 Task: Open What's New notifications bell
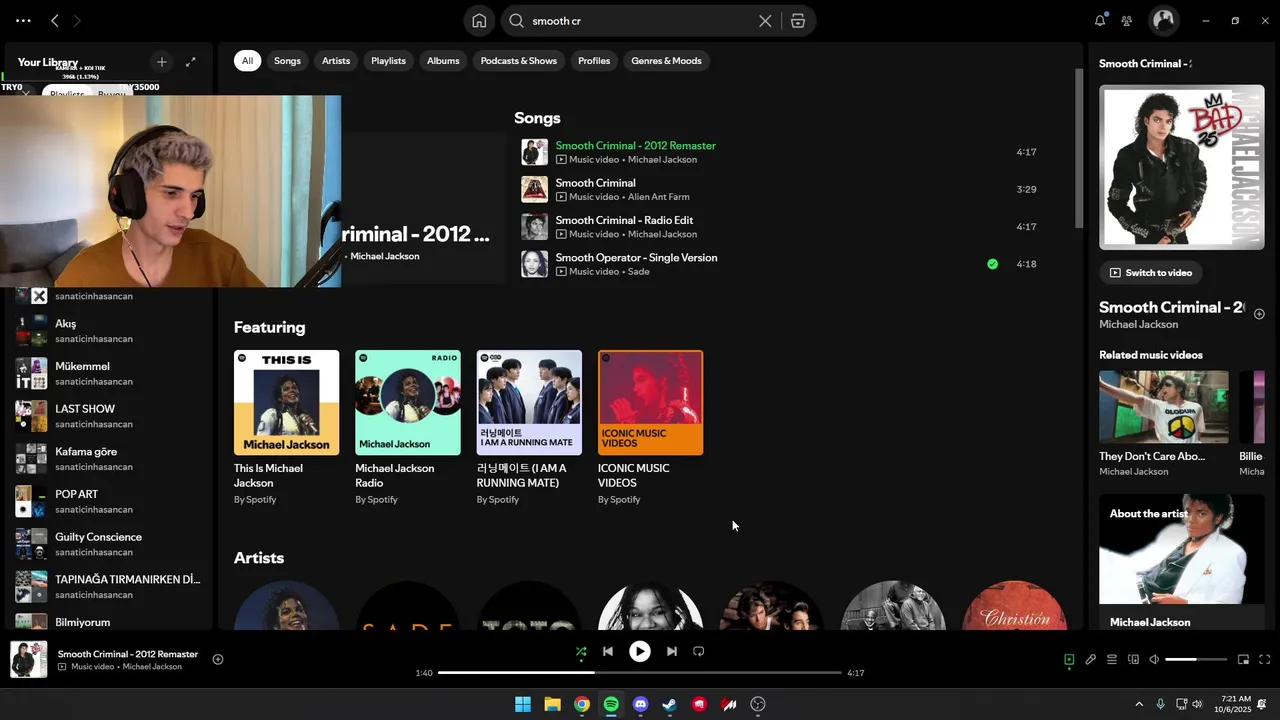point(1100,21)
